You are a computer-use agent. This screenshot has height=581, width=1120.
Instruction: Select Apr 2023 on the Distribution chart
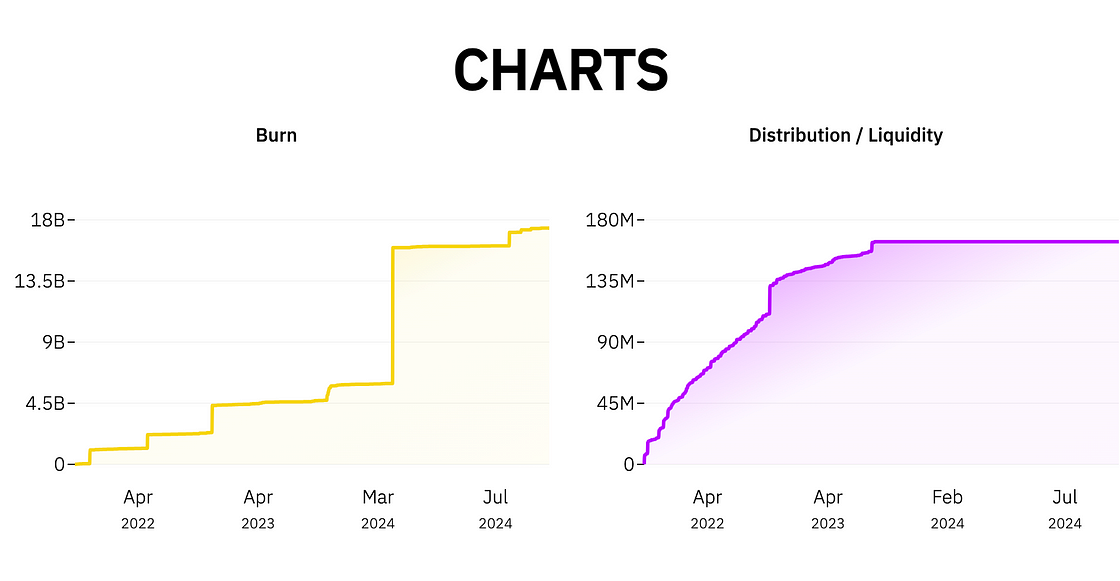828,507
